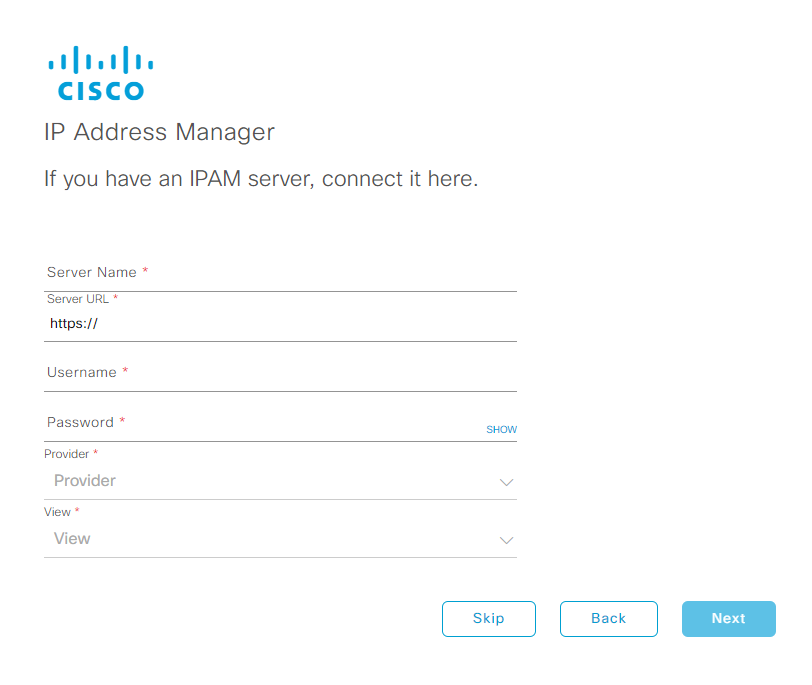Click the CISCO wordmark text

tap(101, 91)
